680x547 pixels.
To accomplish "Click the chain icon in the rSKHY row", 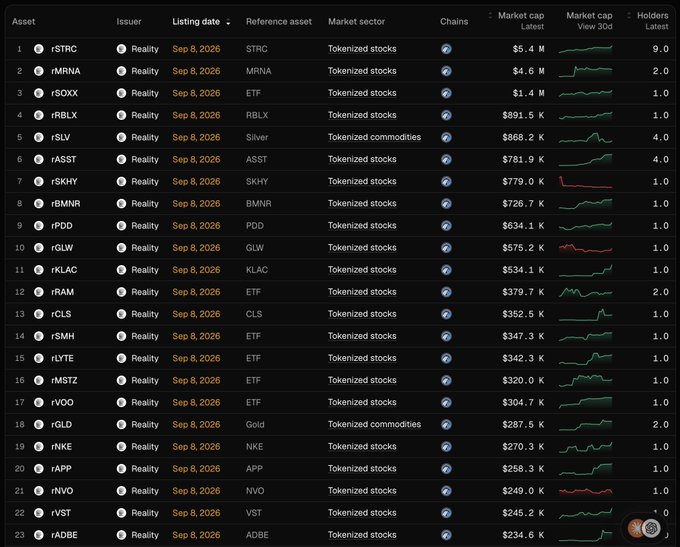I will tap(446, 182).
